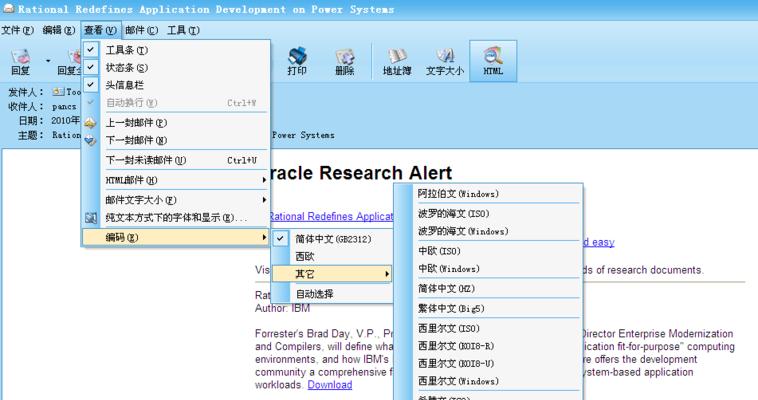The width and height of the screenshot is (758, 400).
Task: Click the next mail down-arrow icon
Action: coord(90,140)
